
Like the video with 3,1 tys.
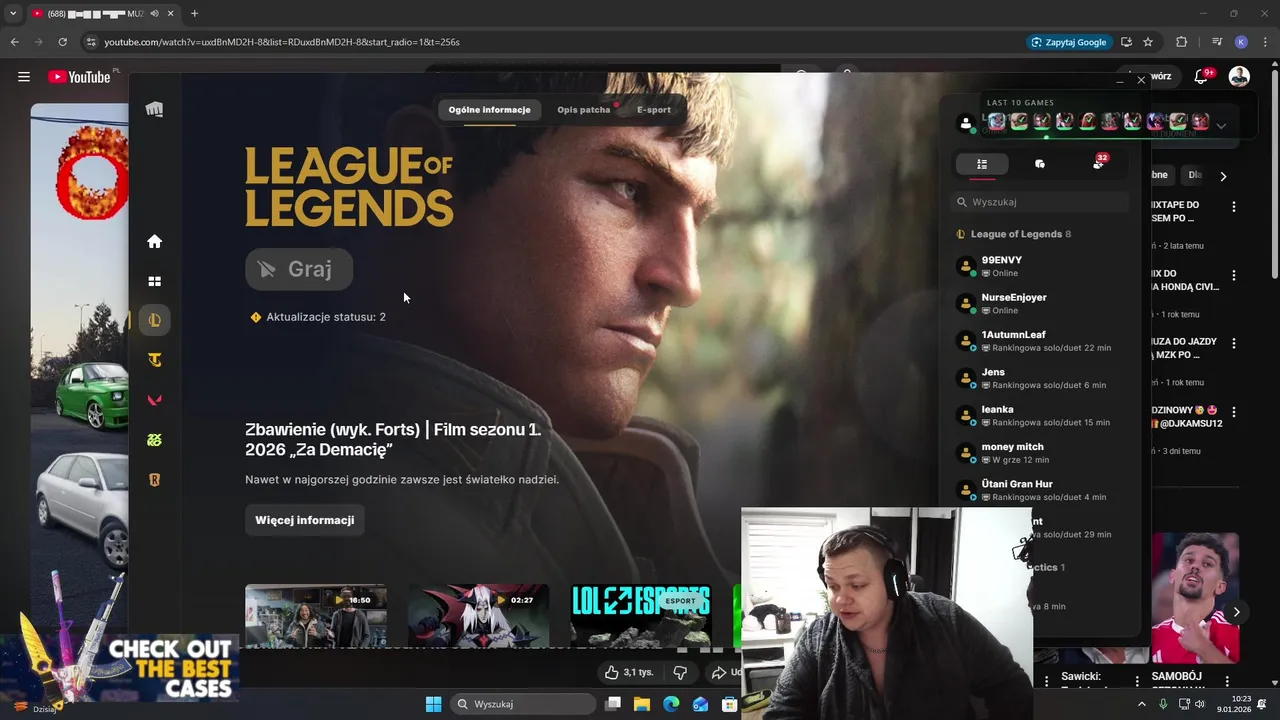pos(629,673)
